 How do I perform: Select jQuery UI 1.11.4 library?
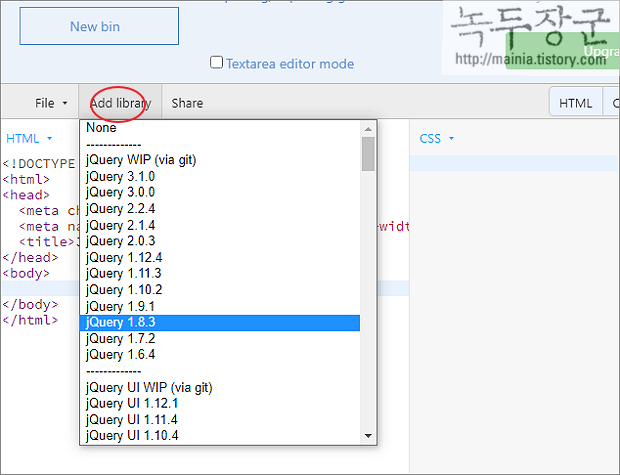click(220, 420)
